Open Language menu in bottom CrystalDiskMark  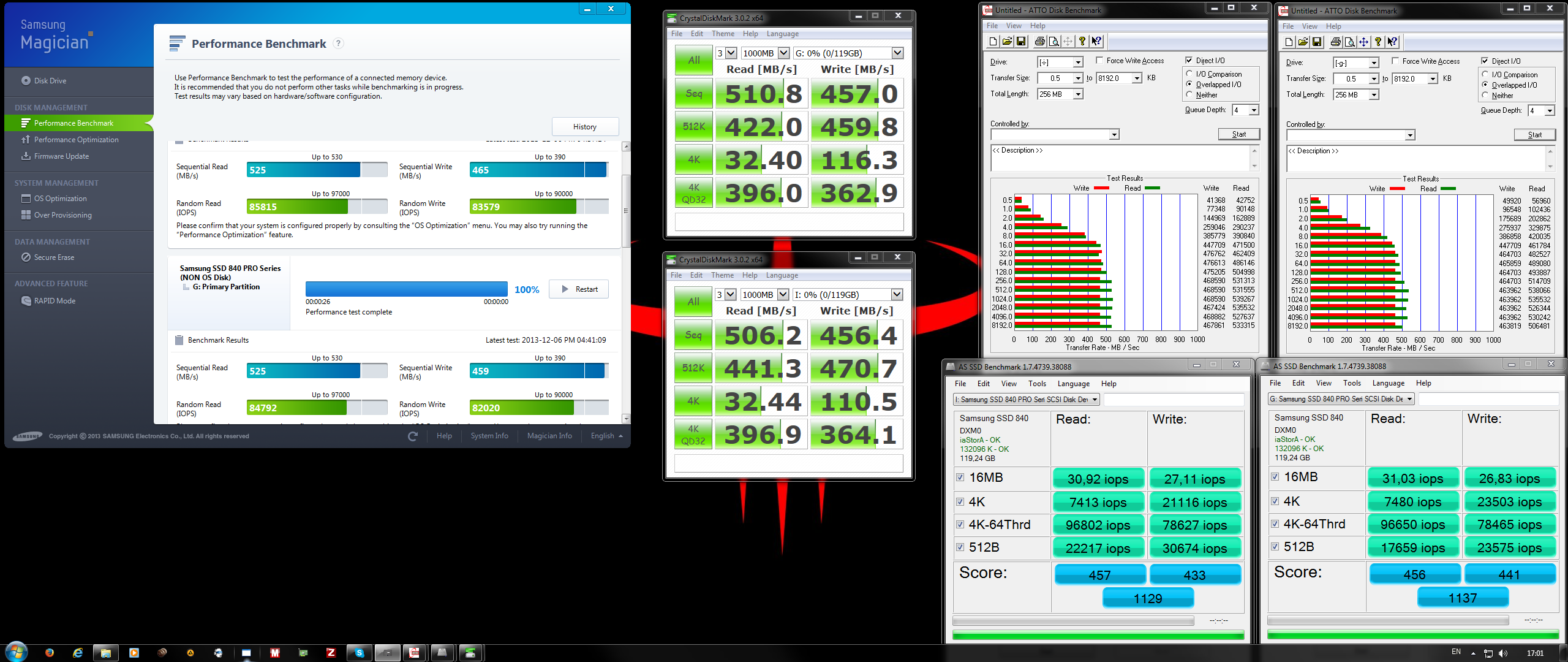(782, 275)
